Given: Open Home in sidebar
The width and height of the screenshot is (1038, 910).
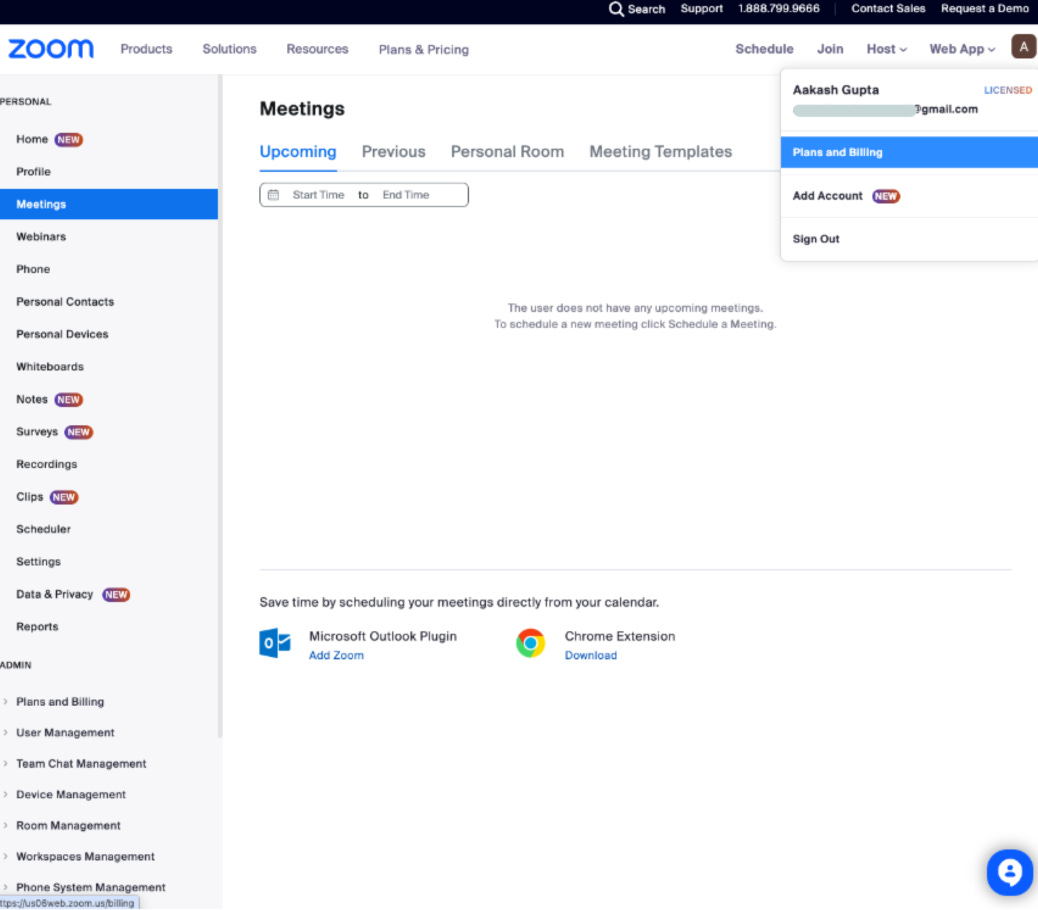Looking at the screenshot, I should tap(32, 140).
